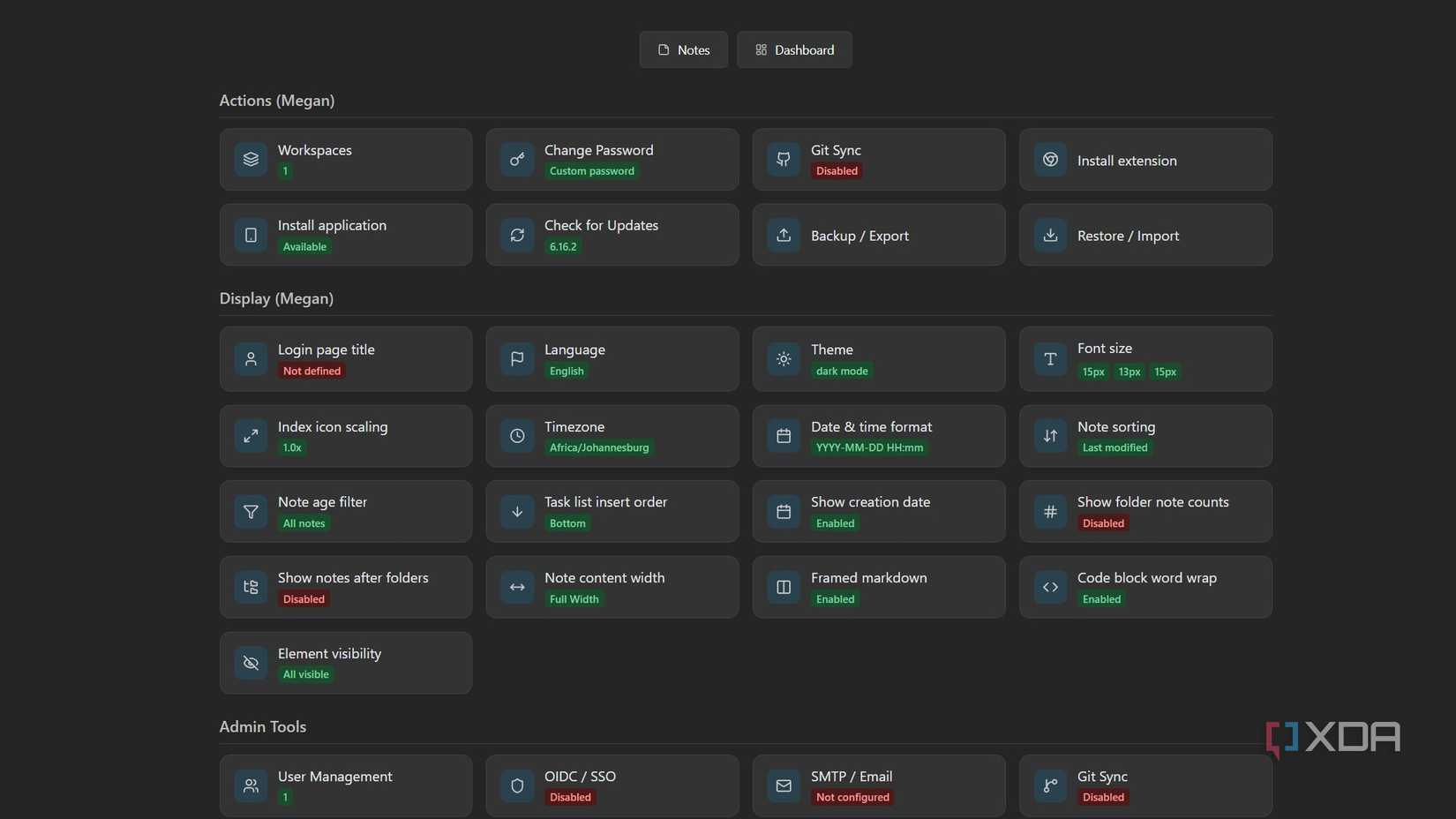Open the User Management title
Image resolution: width=1456 pixels, height=819 pixels.
click(x=334, y=777)
